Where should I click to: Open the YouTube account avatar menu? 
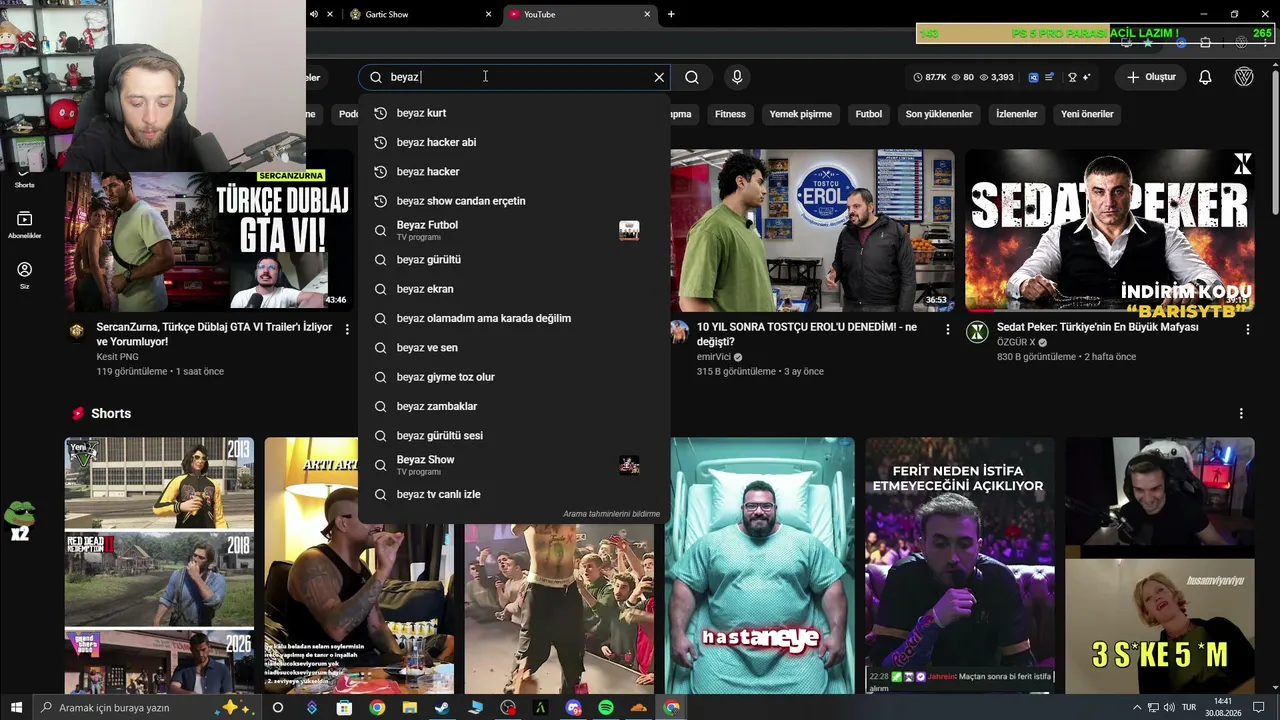pyautogui.click(x=1244, y=77)
